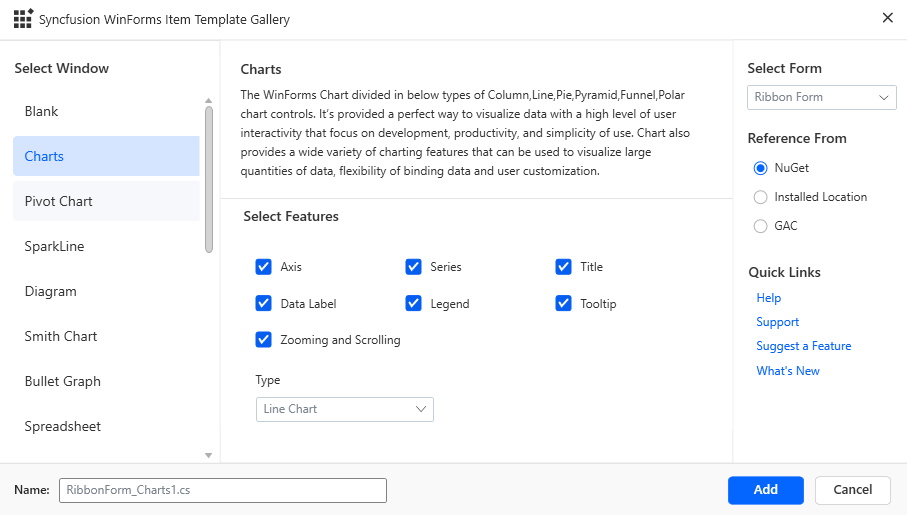Disable Zooming and Scrolling checkbox

[263, 340]
